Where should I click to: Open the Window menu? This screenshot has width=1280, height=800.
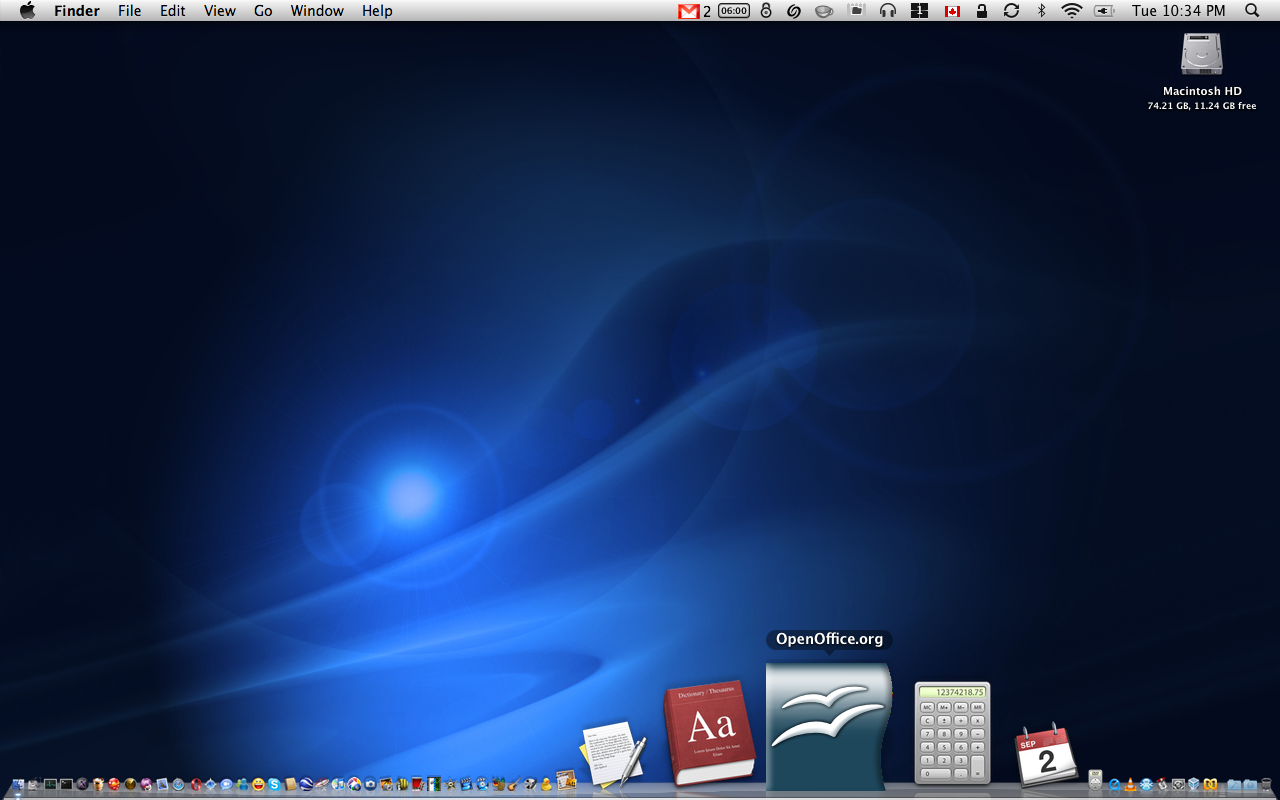click(x=317, y=11)
